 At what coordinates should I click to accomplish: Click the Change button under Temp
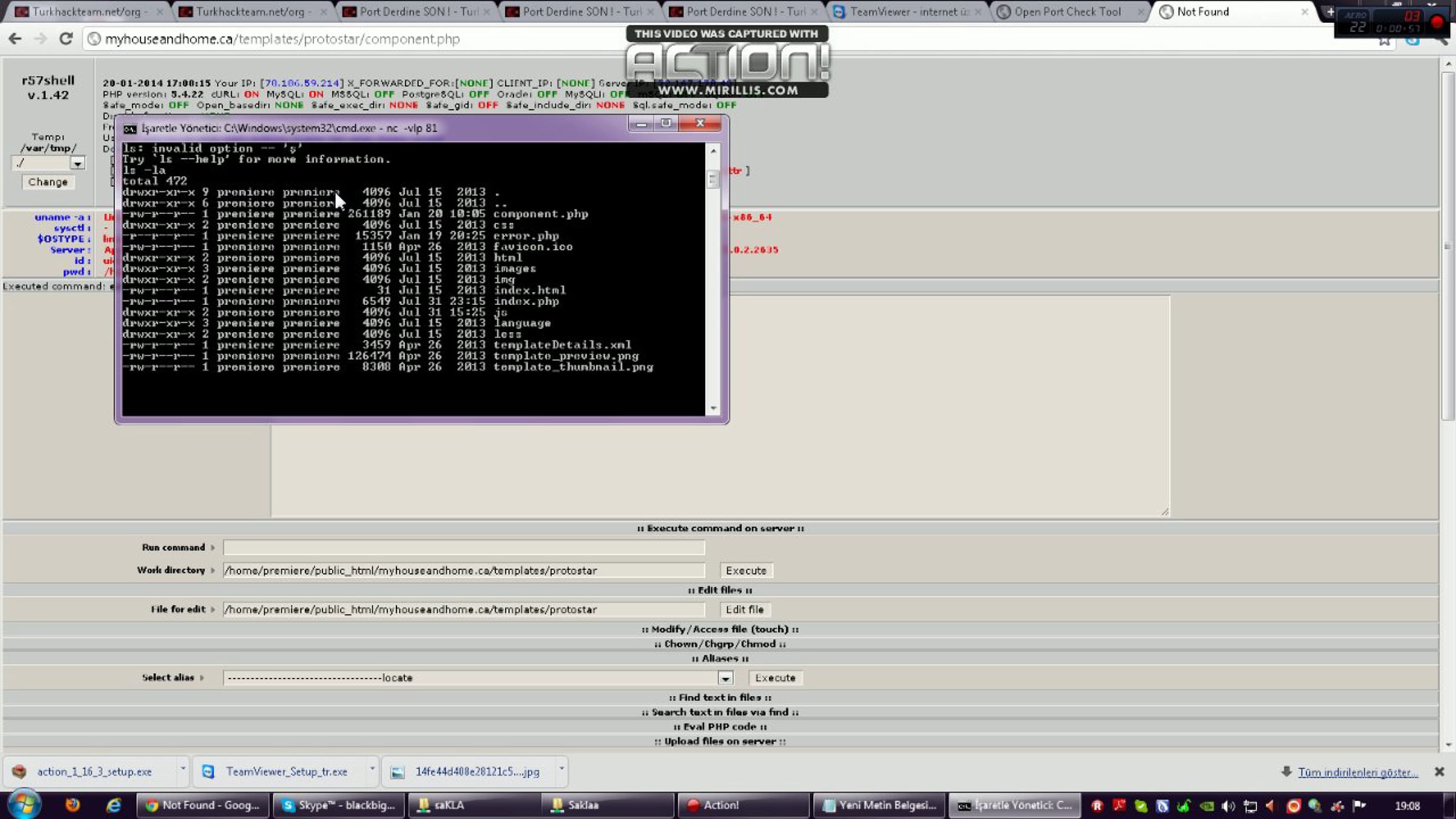click(x=48, y=182)
